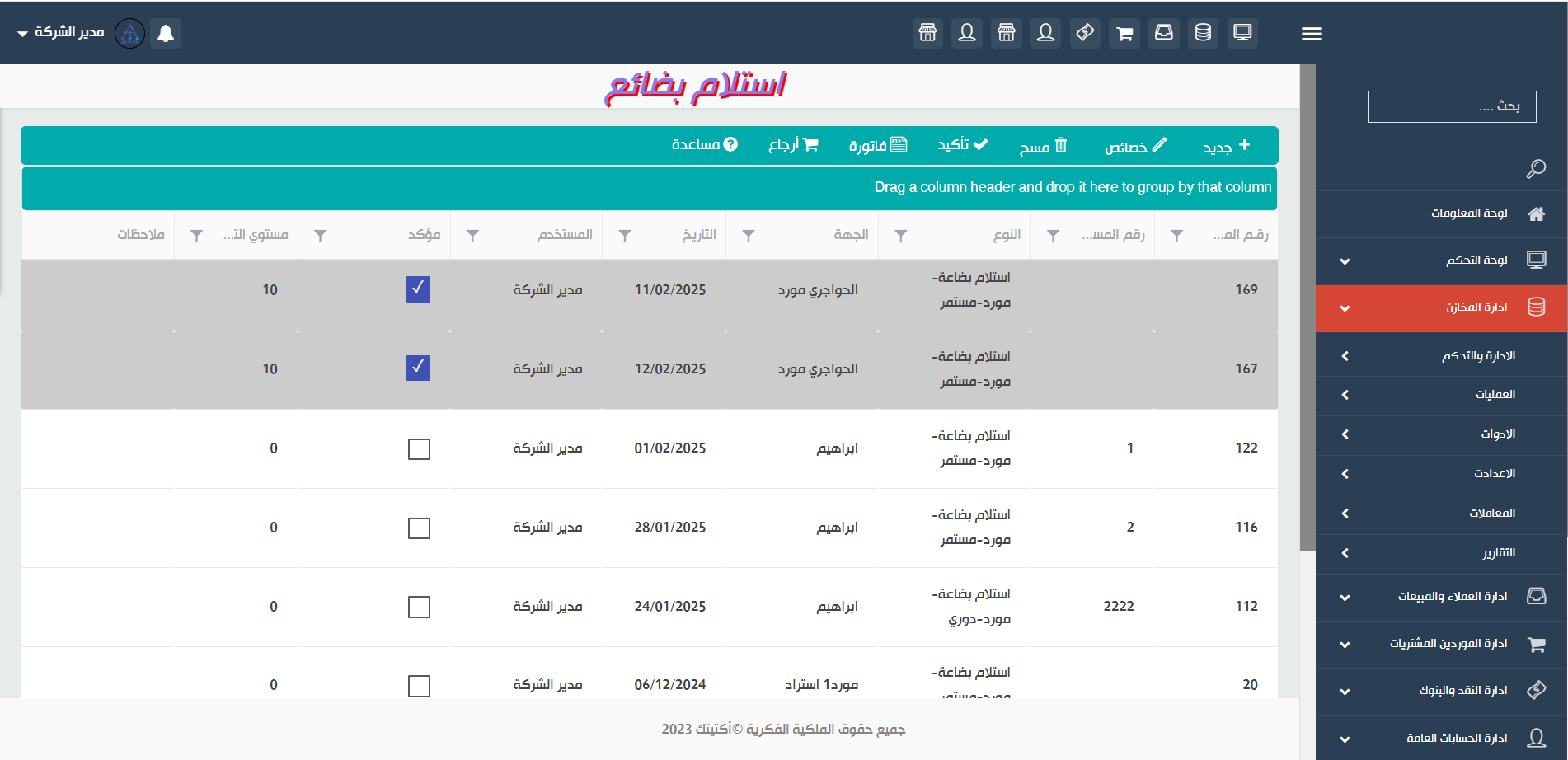The height and width of the screenshot is (760, 1568).
Task: Click مورد1 استراد supplier cell
Action: pyautogui.click(x=821, y=685)
